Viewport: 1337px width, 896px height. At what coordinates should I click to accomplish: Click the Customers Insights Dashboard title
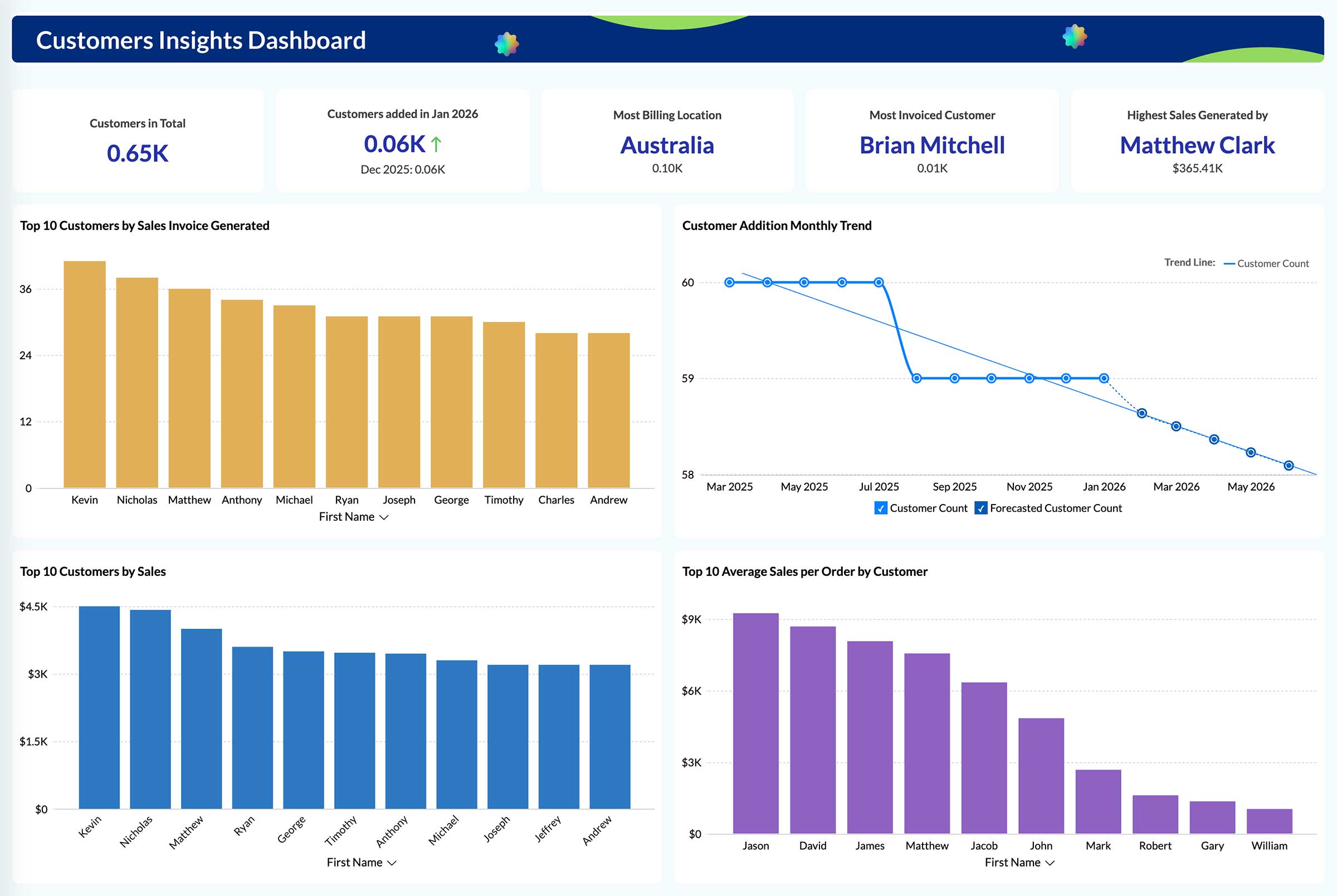(201, 40)
